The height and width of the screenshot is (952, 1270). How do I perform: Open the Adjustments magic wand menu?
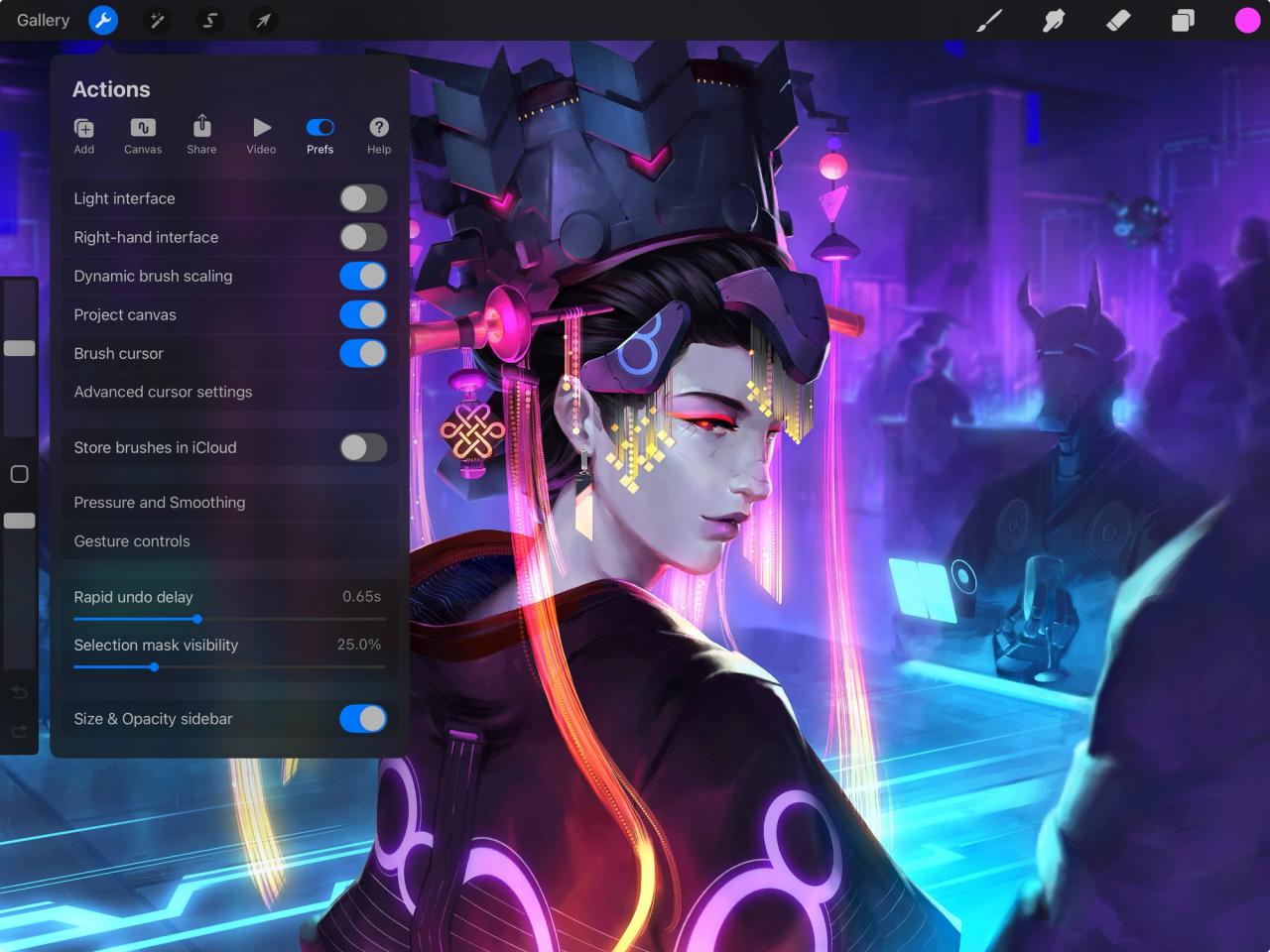(157, 20)
